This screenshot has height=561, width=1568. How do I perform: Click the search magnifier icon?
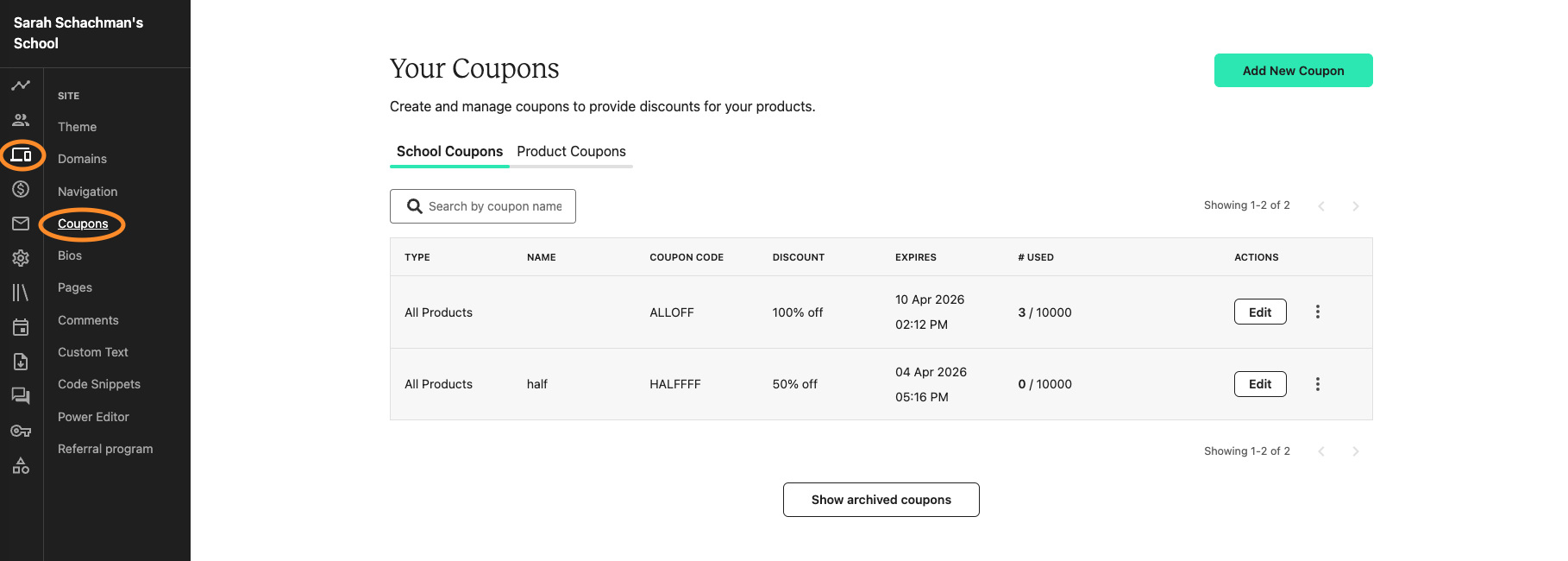click(415, 206)
